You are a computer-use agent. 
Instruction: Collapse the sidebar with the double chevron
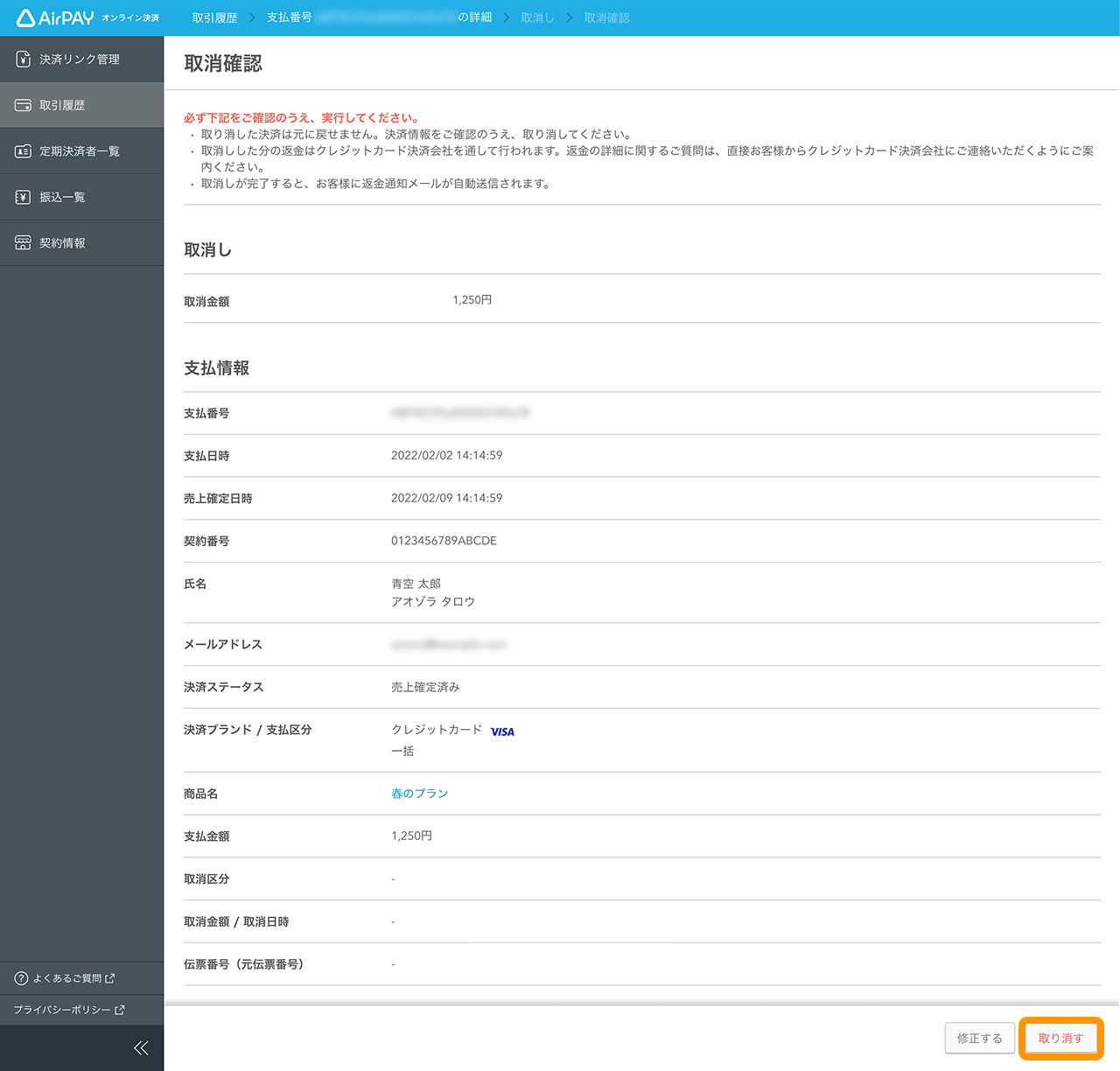click(141, 1047)
